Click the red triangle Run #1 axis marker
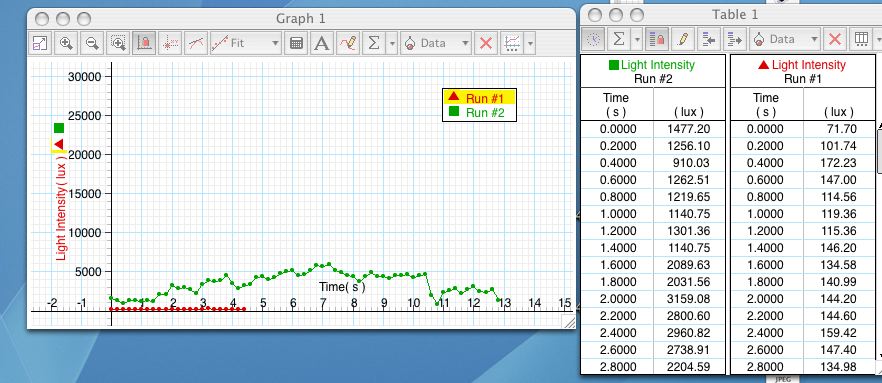 (x=58, y=145)
